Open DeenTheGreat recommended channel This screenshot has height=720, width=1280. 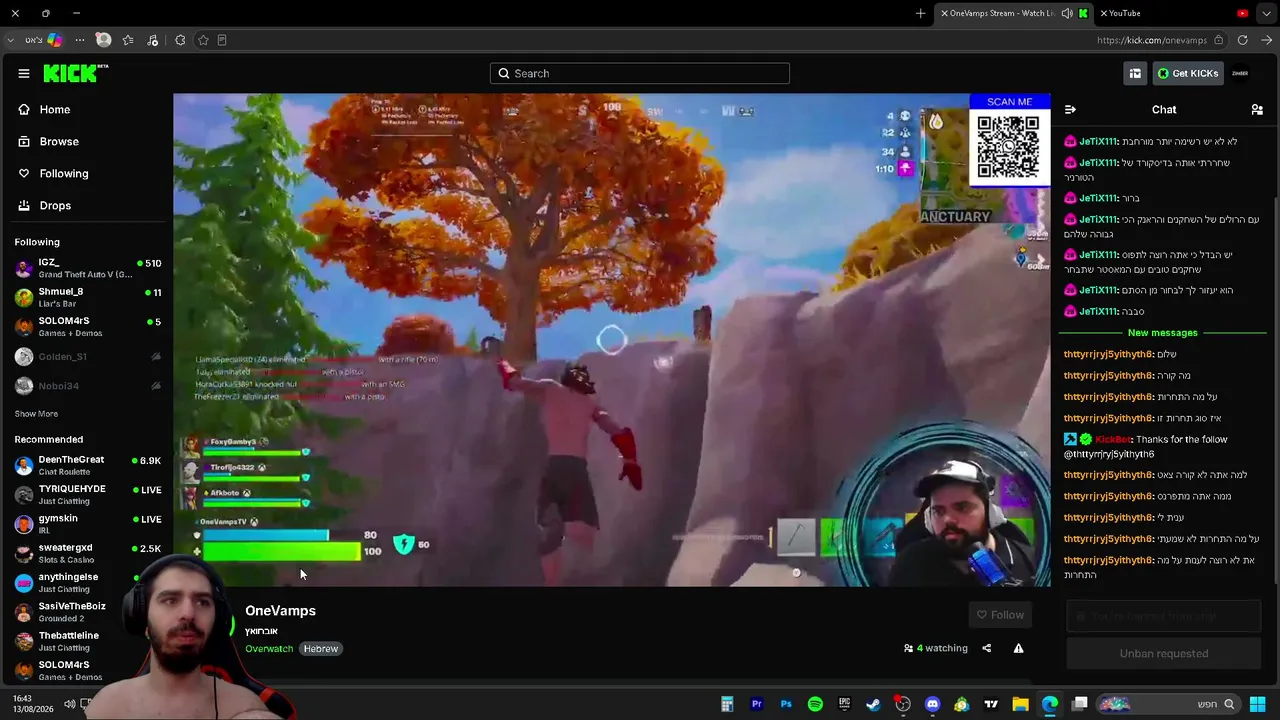(88, 465)
